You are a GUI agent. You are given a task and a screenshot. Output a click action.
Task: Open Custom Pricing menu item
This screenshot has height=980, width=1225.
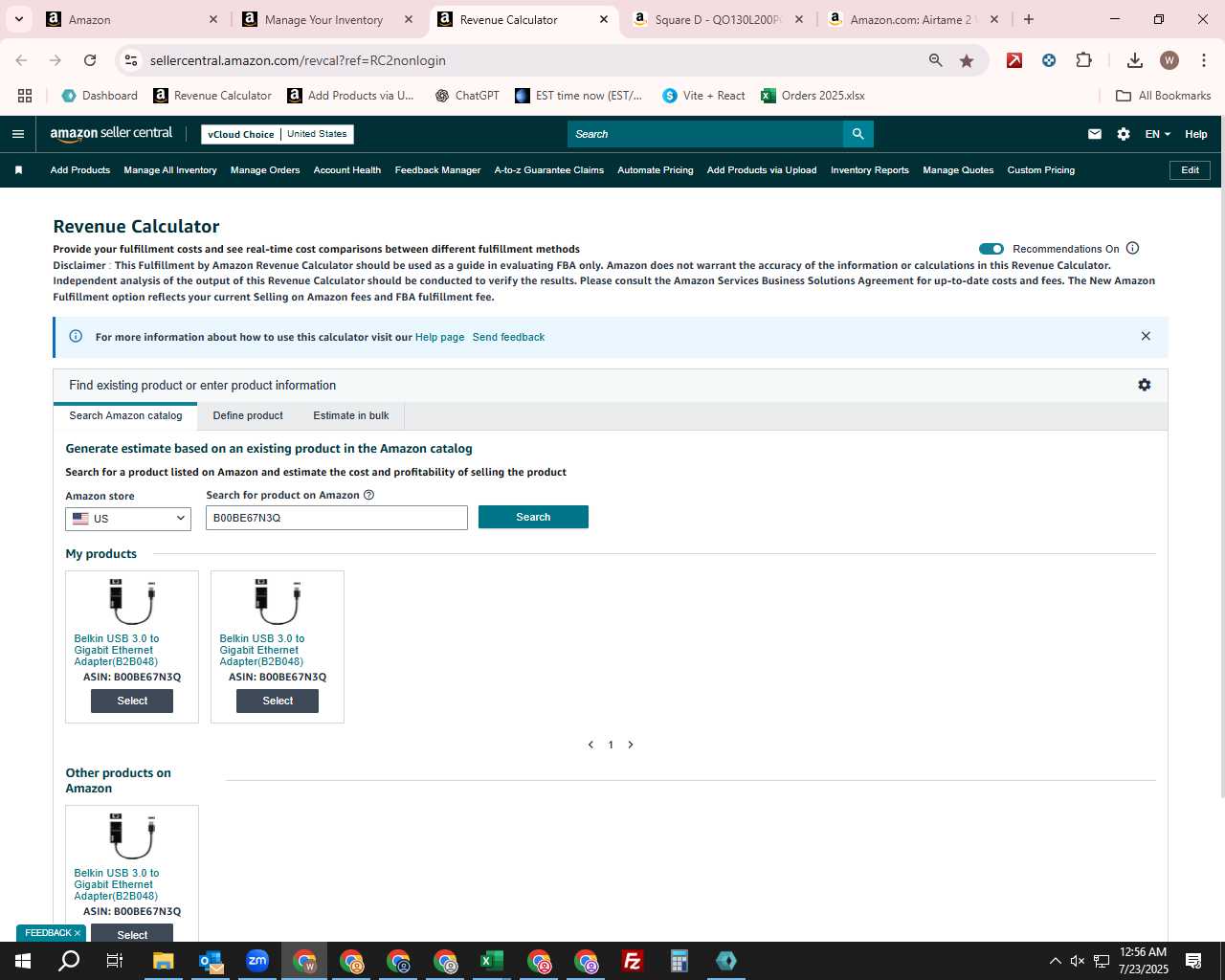1041,170
